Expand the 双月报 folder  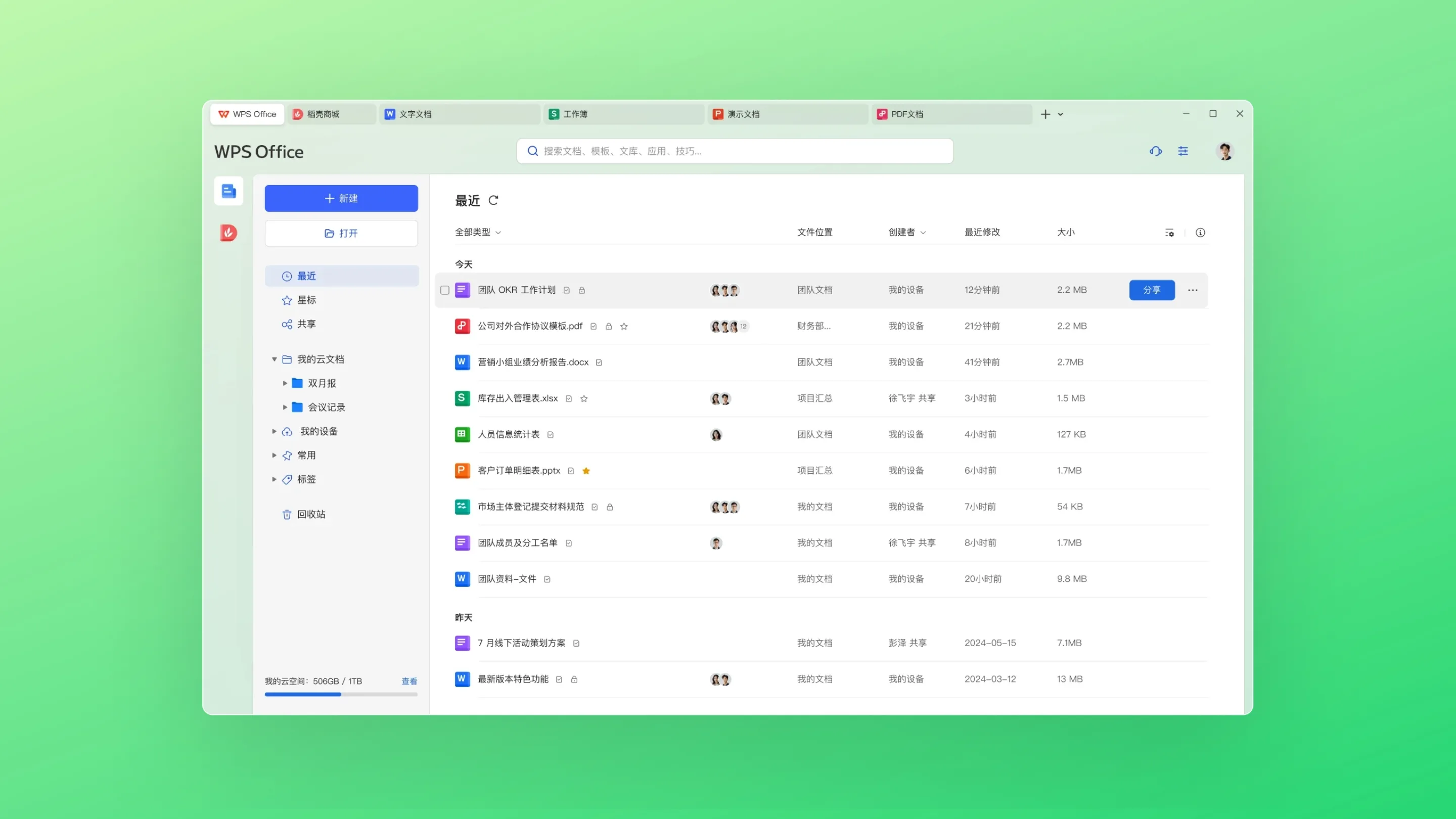tap(285, 383)
